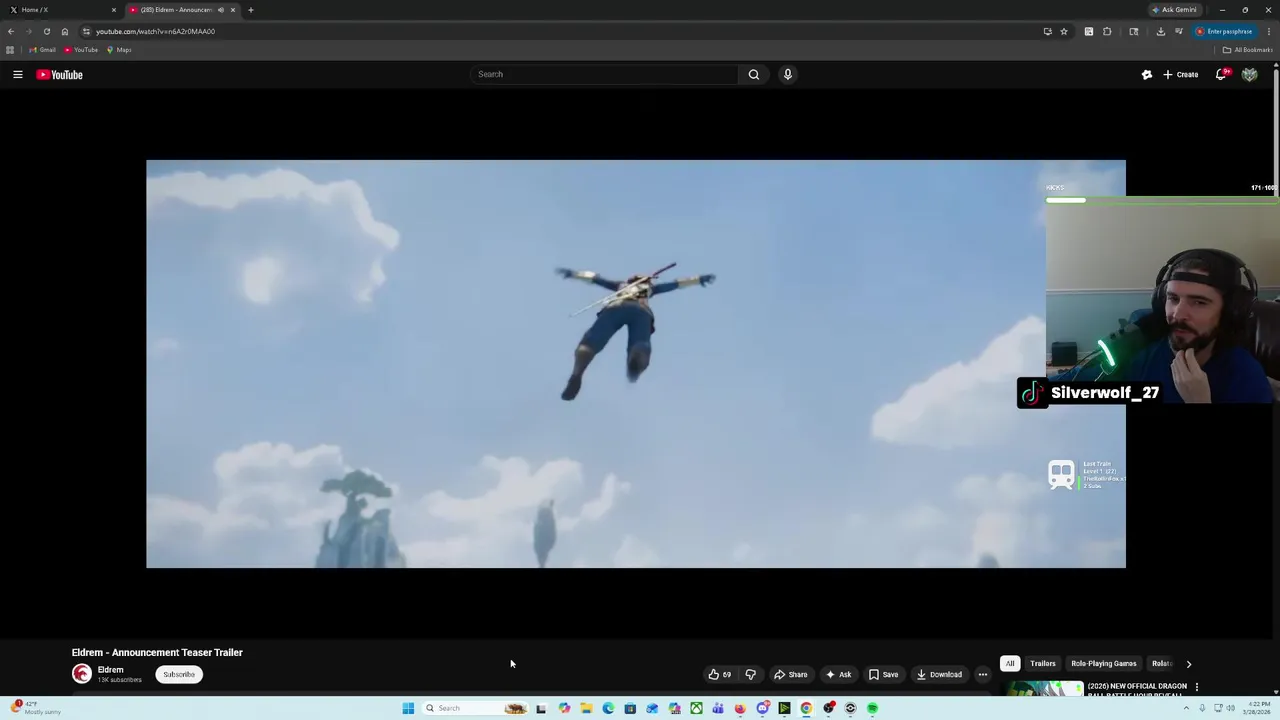This screenshot has width=1280, height=720.
Task: Like the video with the thumbs-up button
Action: click(x=720, y=674)
